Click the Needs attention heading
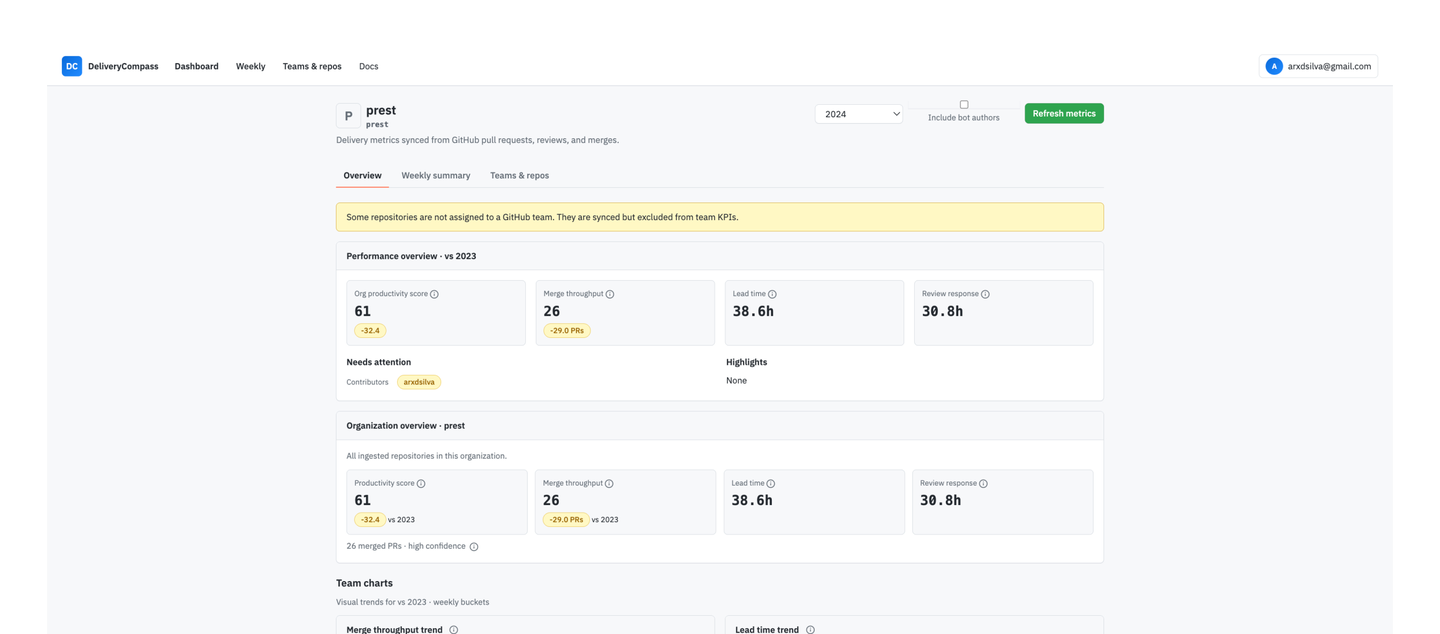This screenshot has width=1440, height=634. 379,362
